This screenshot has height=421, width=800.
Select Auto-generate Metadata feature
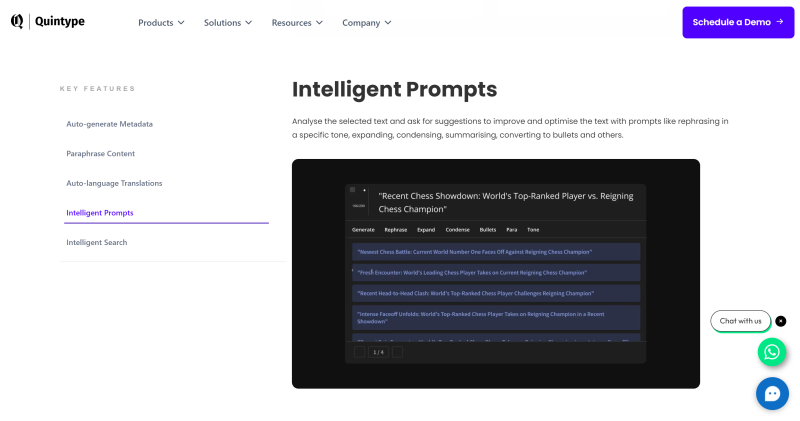(x=110, y=124)
